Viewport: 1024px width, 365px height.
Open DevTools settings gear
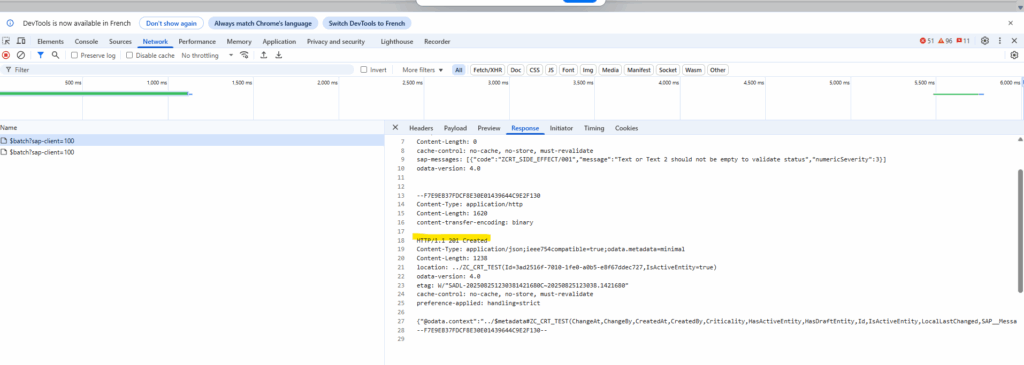click(985, 41)
